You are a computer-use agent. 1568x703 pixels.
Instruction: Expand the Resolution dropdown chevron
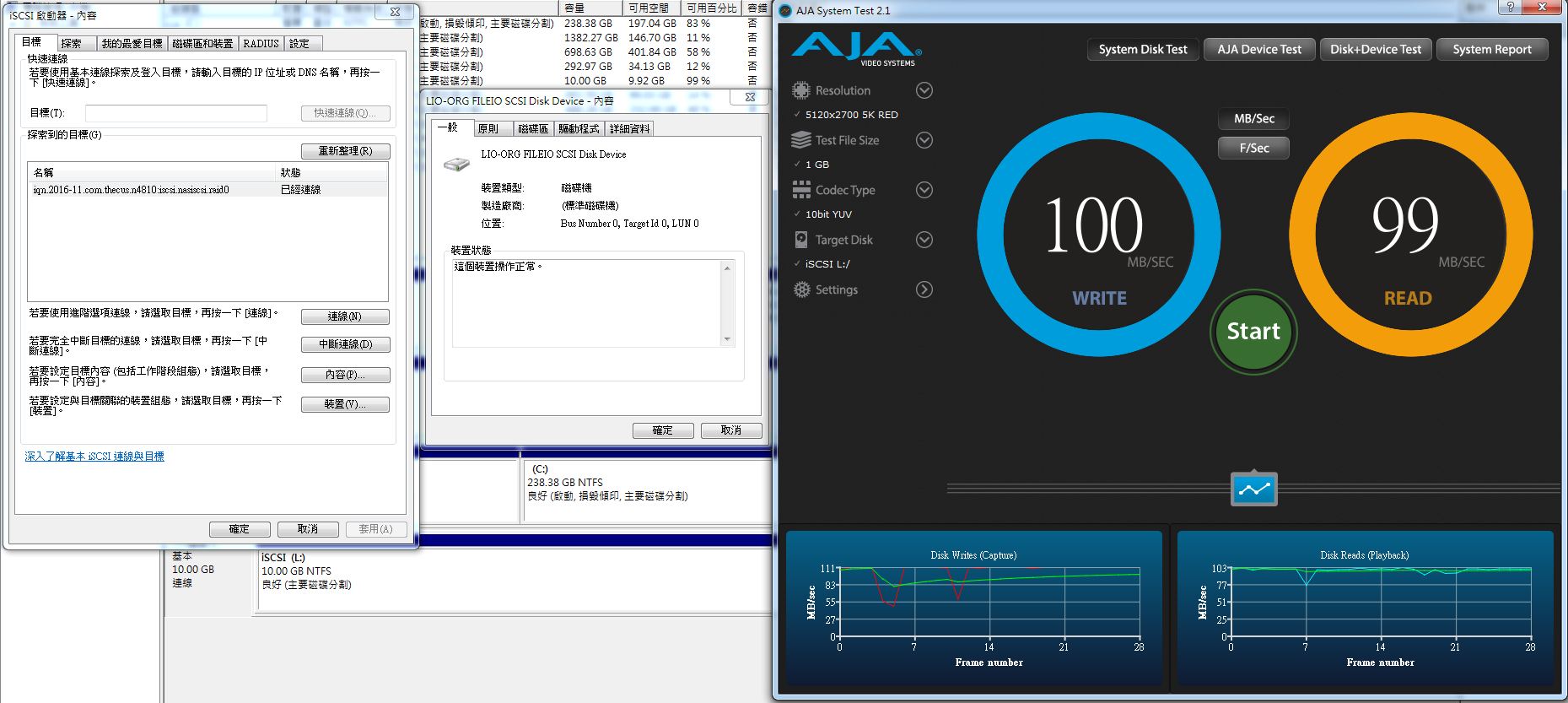(924, 90)
